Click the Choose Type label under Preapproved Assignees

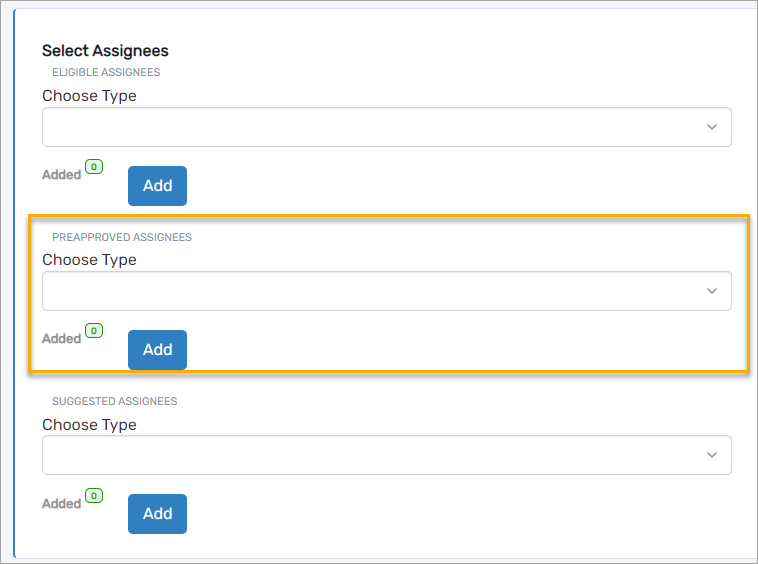(89, 260)
